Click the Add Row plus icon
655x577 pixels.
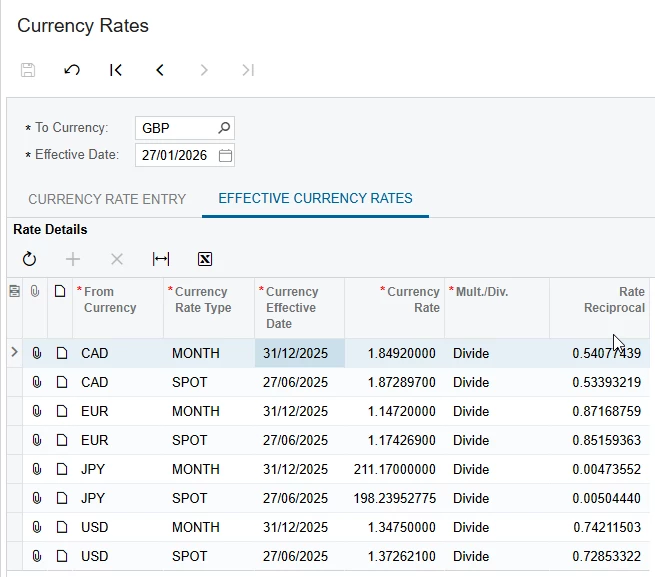(73, 259)
